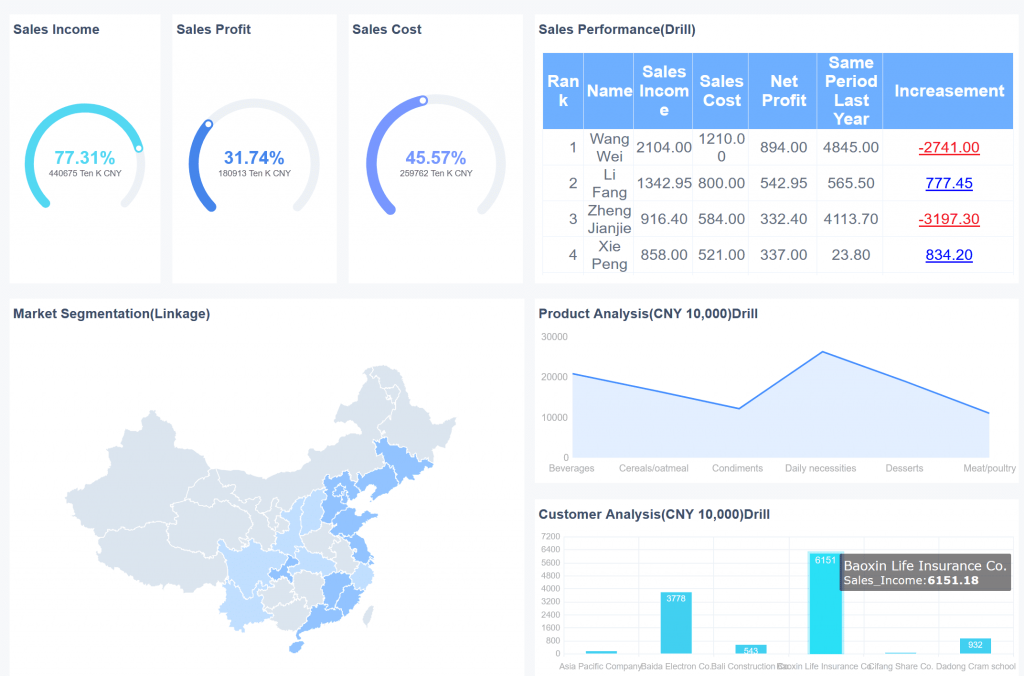Open the -3197.30 increasement link for Zheng Jianjie
This screenshot has height=676, width=1024.
949,219
